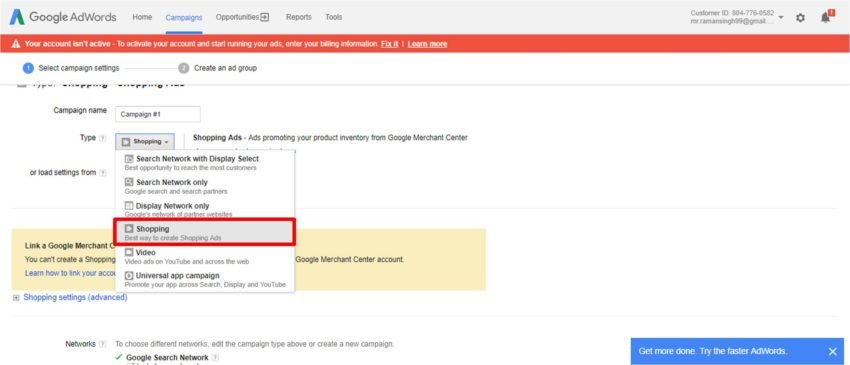Open the Tools tab
Screen dimensions: 850x365
(x=333, y=17)
